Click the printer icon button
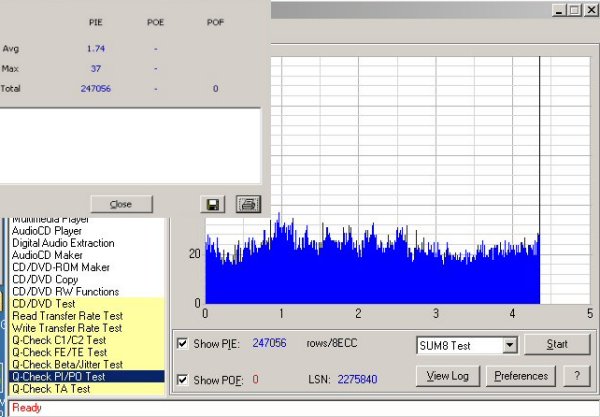 click(248, 204)
